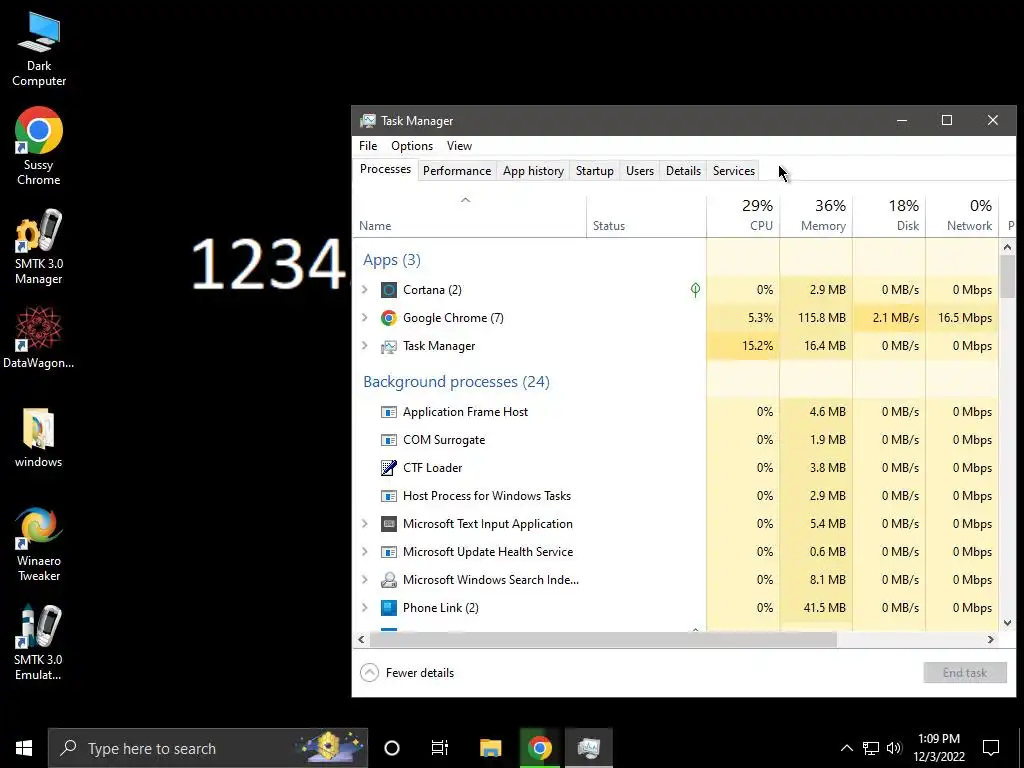Sort processes by CPU column

[x=743, y=216]
